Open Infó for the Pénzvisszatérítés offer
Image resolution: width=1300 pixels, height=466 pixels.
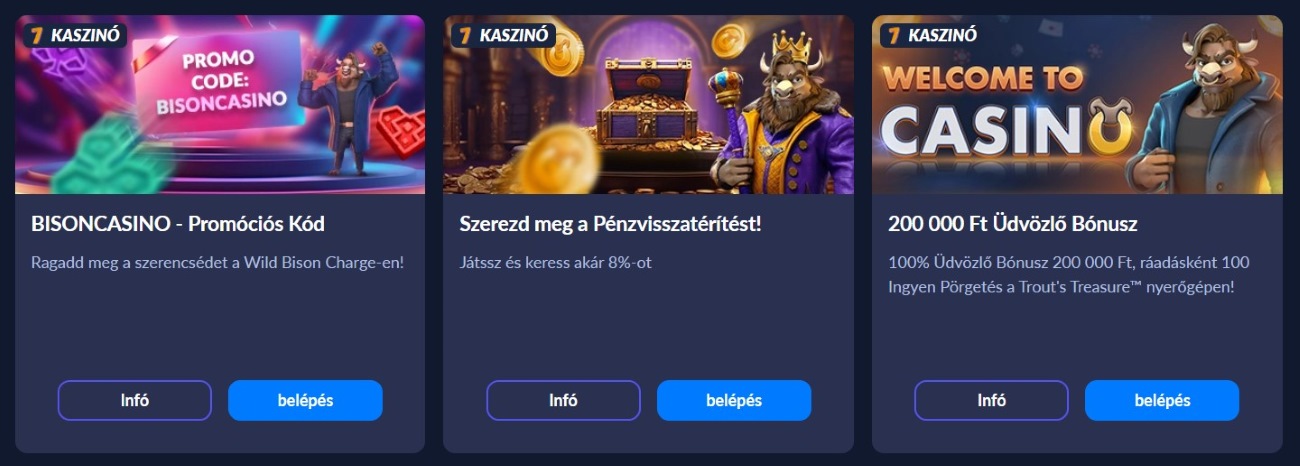click(x=563, y=400)
